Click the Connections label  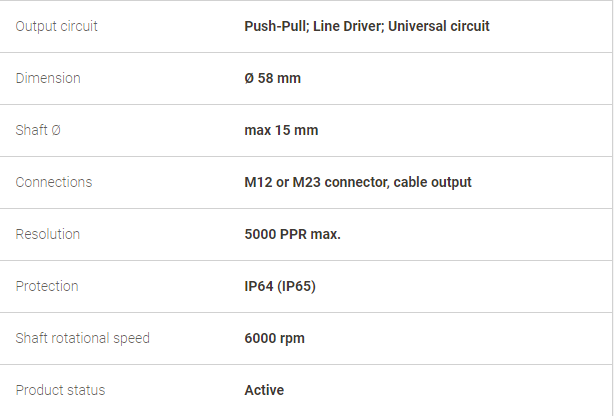point(54,182)
